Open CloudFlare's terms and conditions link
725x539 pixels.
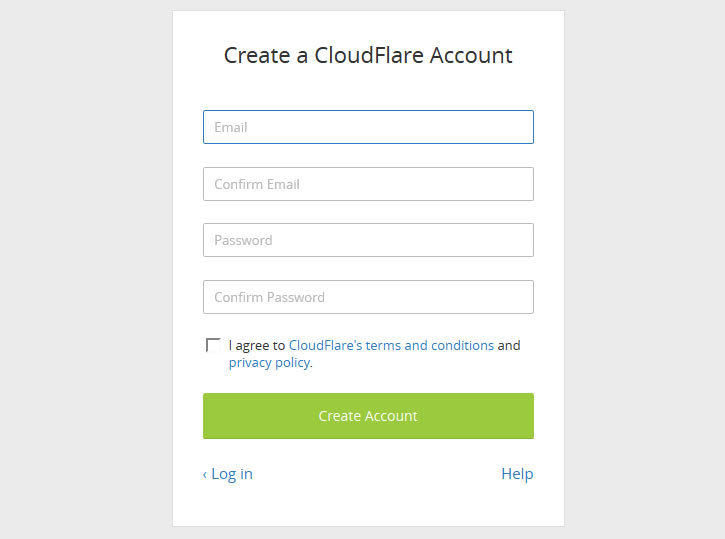tap(391, 345)
